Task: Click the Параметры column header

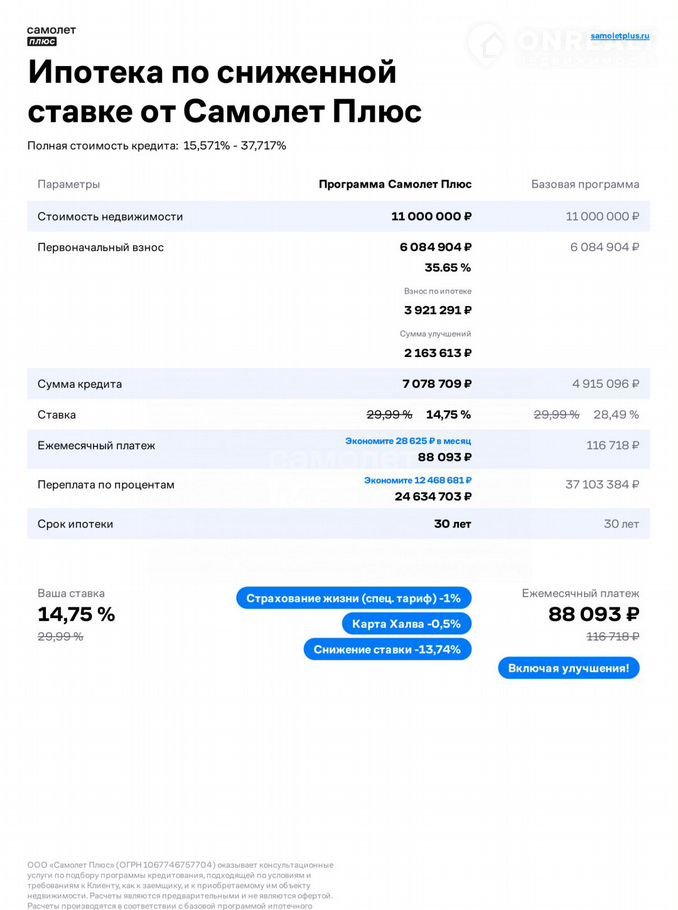Action: pyautogui.click(x=69, y=184)
